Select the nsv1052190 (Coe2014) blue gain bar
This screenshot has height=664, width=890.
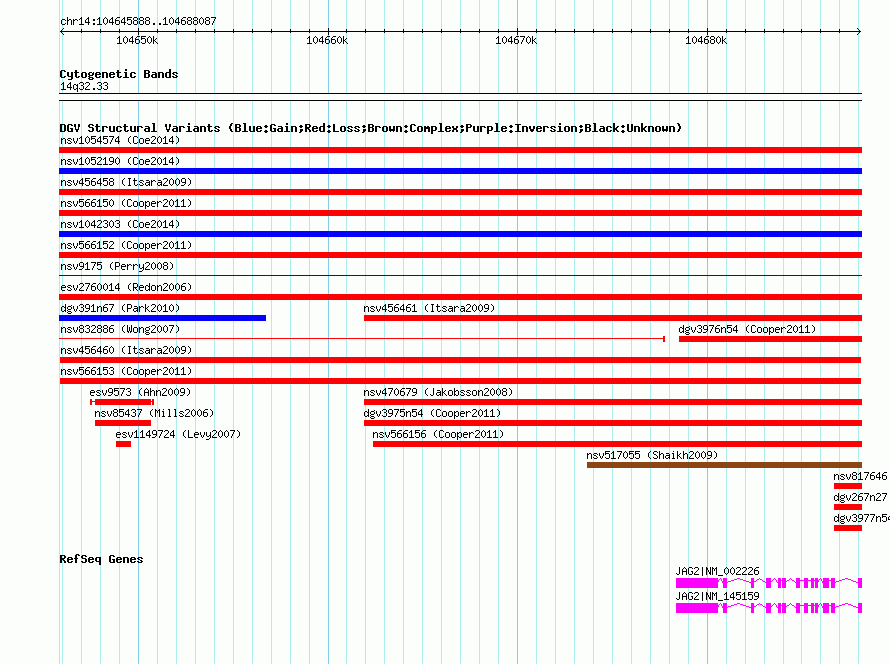click(460, 171)
